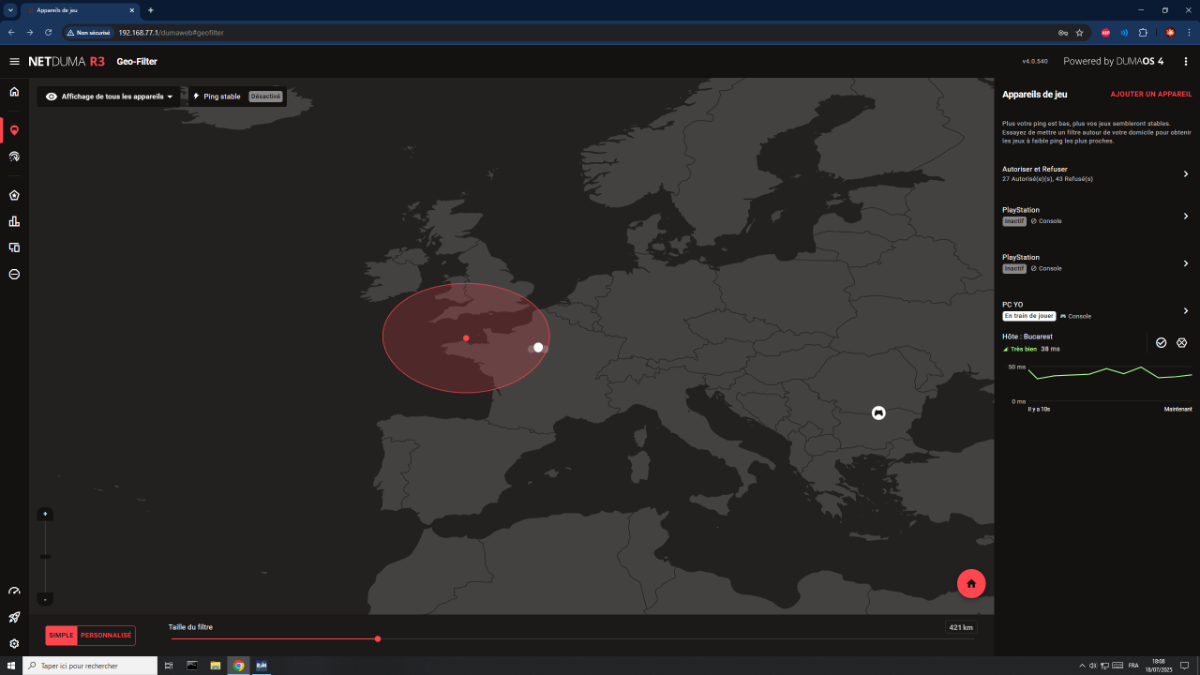Click the 421 km filter size field
Screen dimensions: 1200x675
tap(961, 628)
